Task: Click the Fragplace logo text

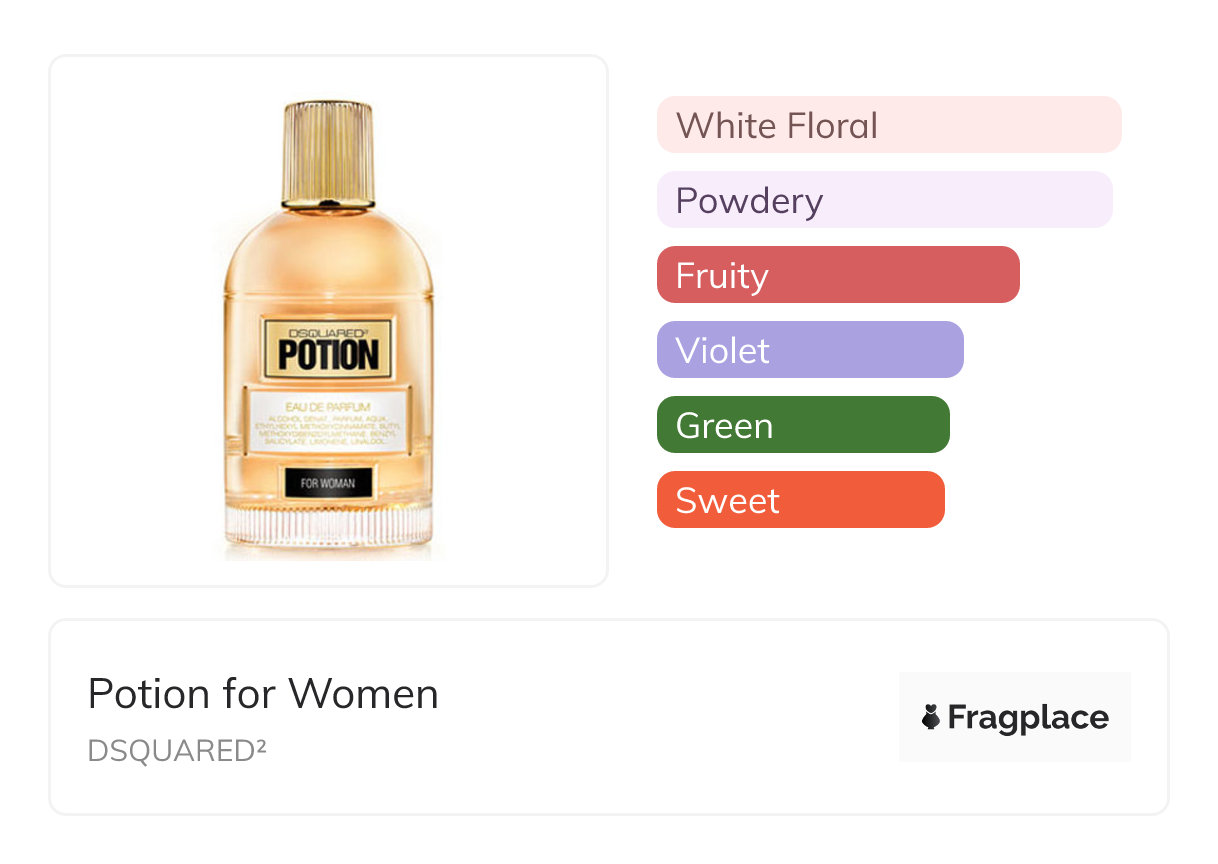Action: 1028,717
